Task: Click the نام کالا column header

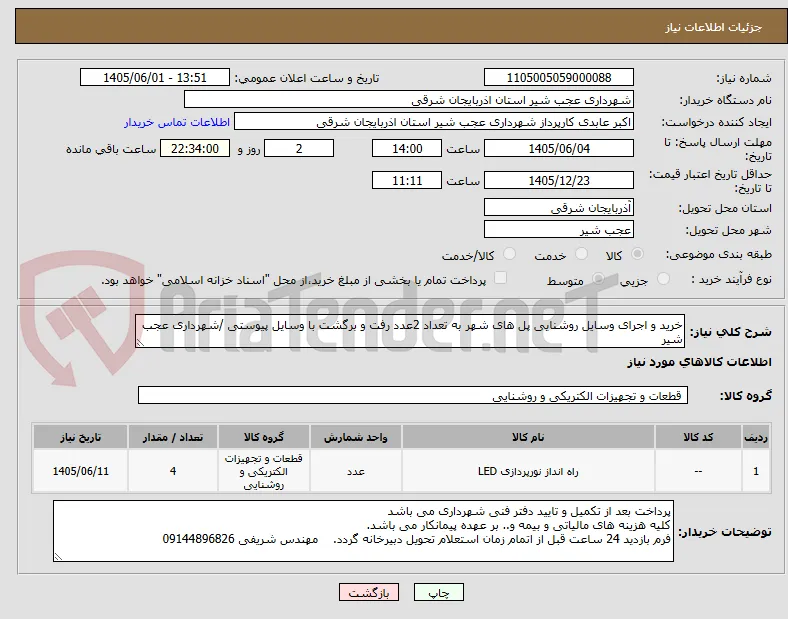Action: (x=528, y=437)
